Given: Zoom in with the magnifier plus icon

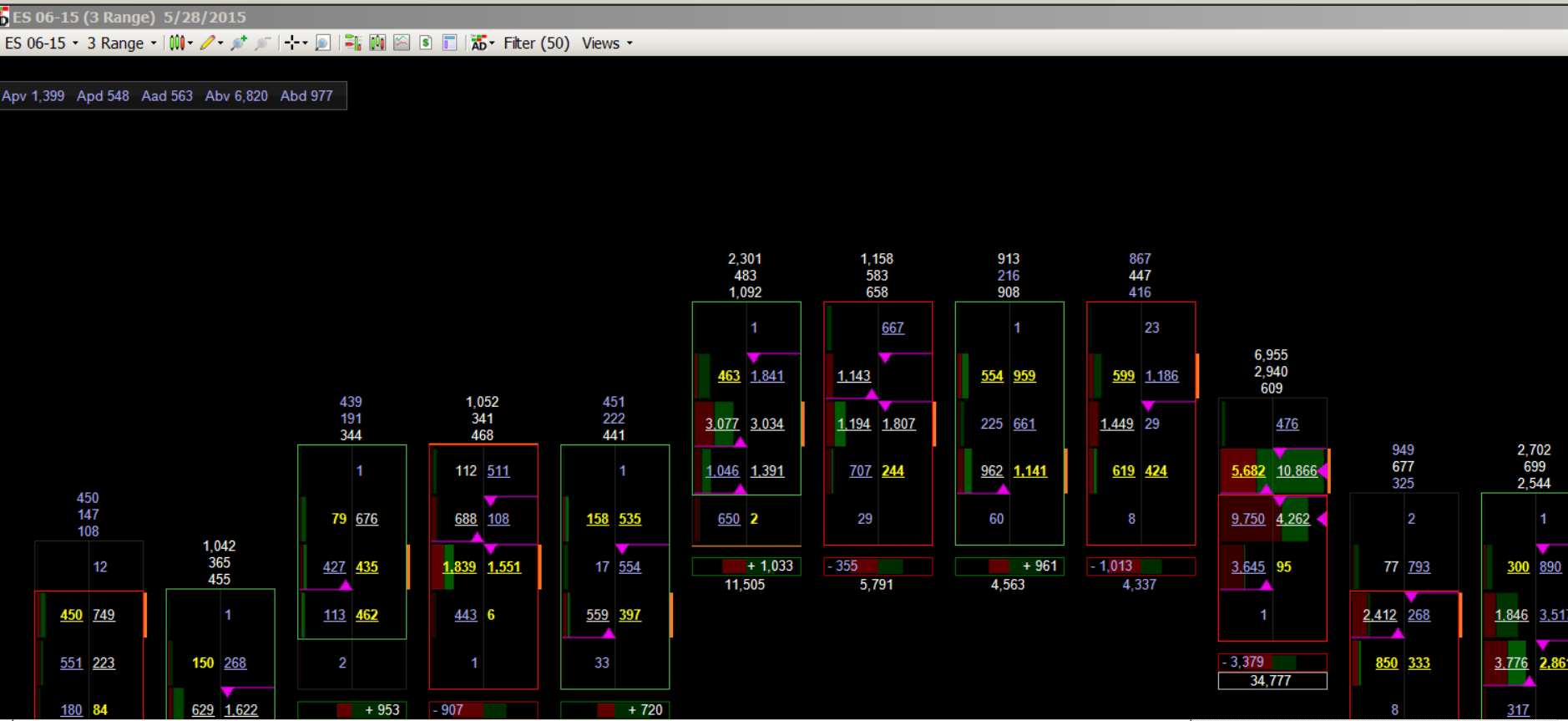Looking at the screenshot, I should [239, 43].
